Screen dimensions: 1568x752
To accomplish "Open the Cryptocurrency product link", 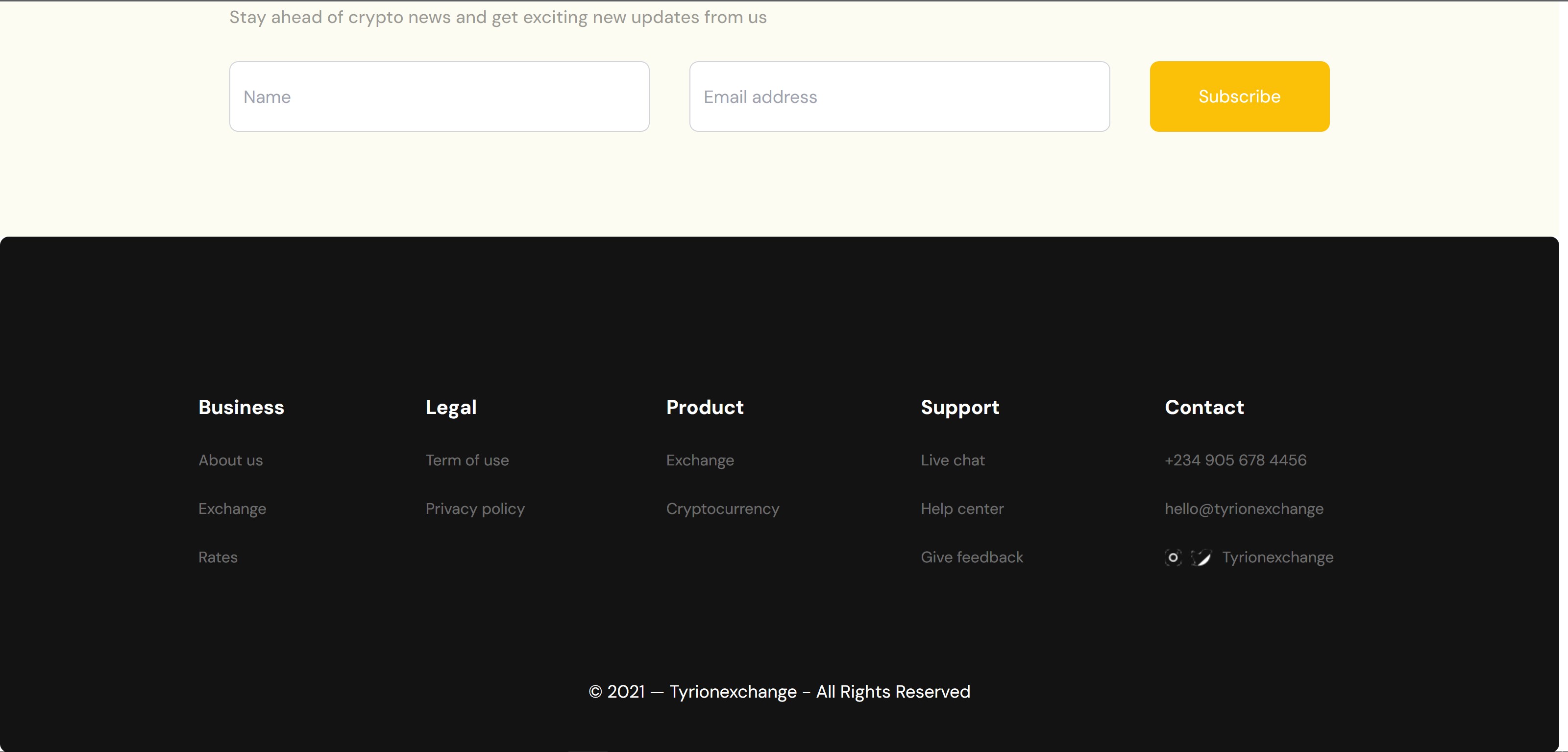I will (723, 509).
